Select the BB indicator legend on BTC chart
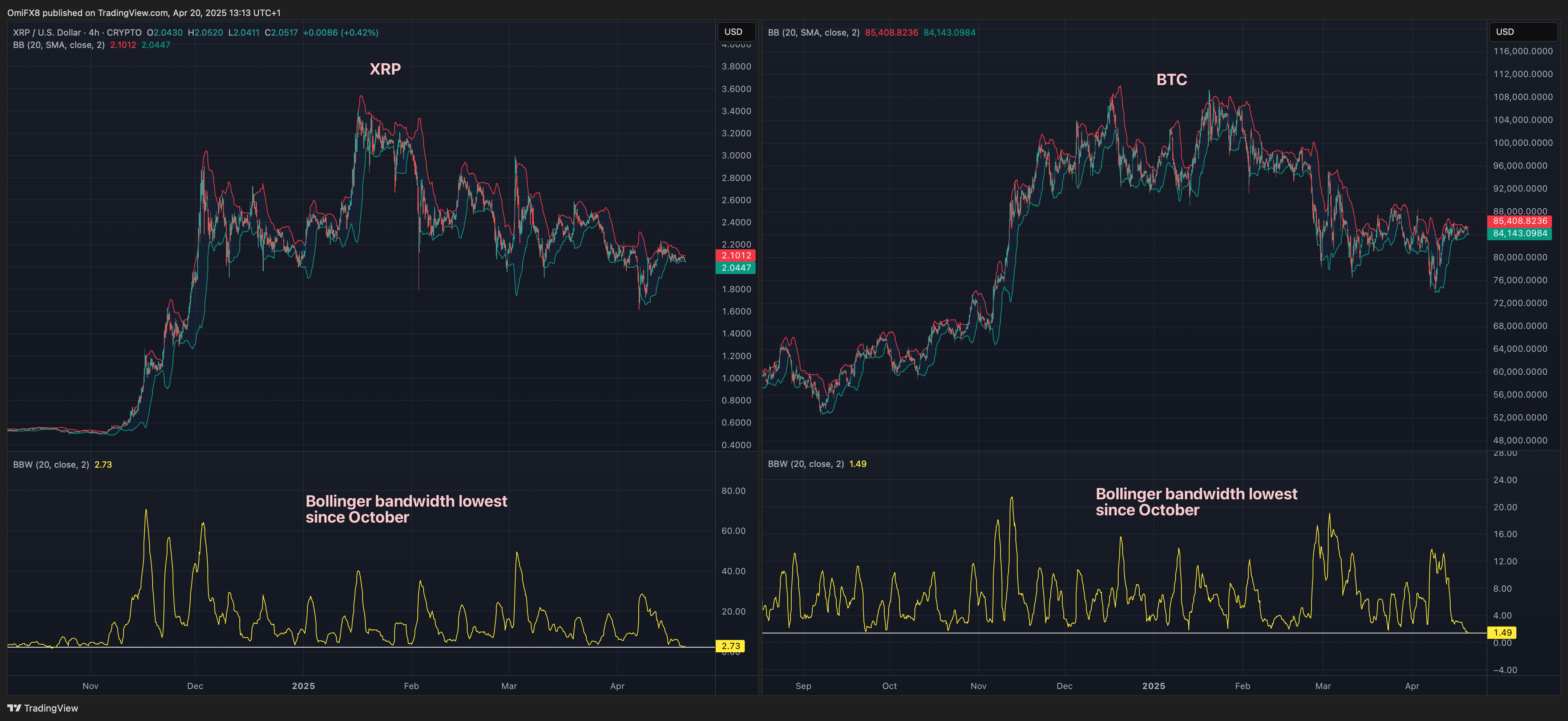This screenshot has height=721, width=1568. click(x=813, y=33)
